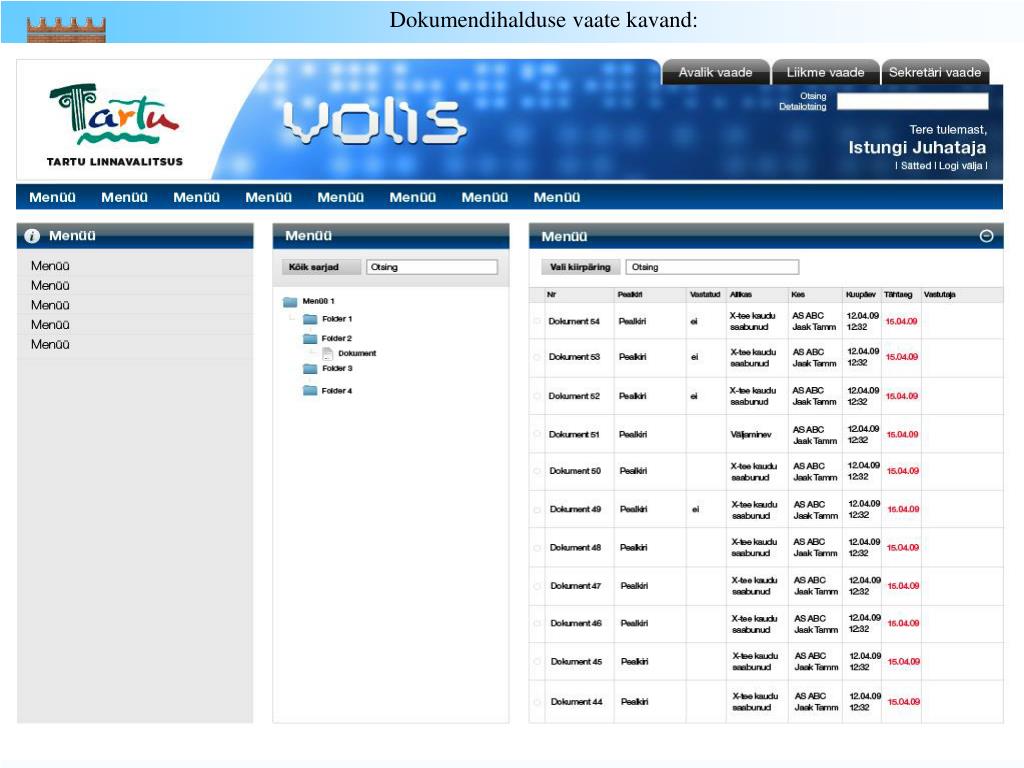Switch to the Liikme vaade tab
Viewport: 1024px width, 768px height.
825,72
